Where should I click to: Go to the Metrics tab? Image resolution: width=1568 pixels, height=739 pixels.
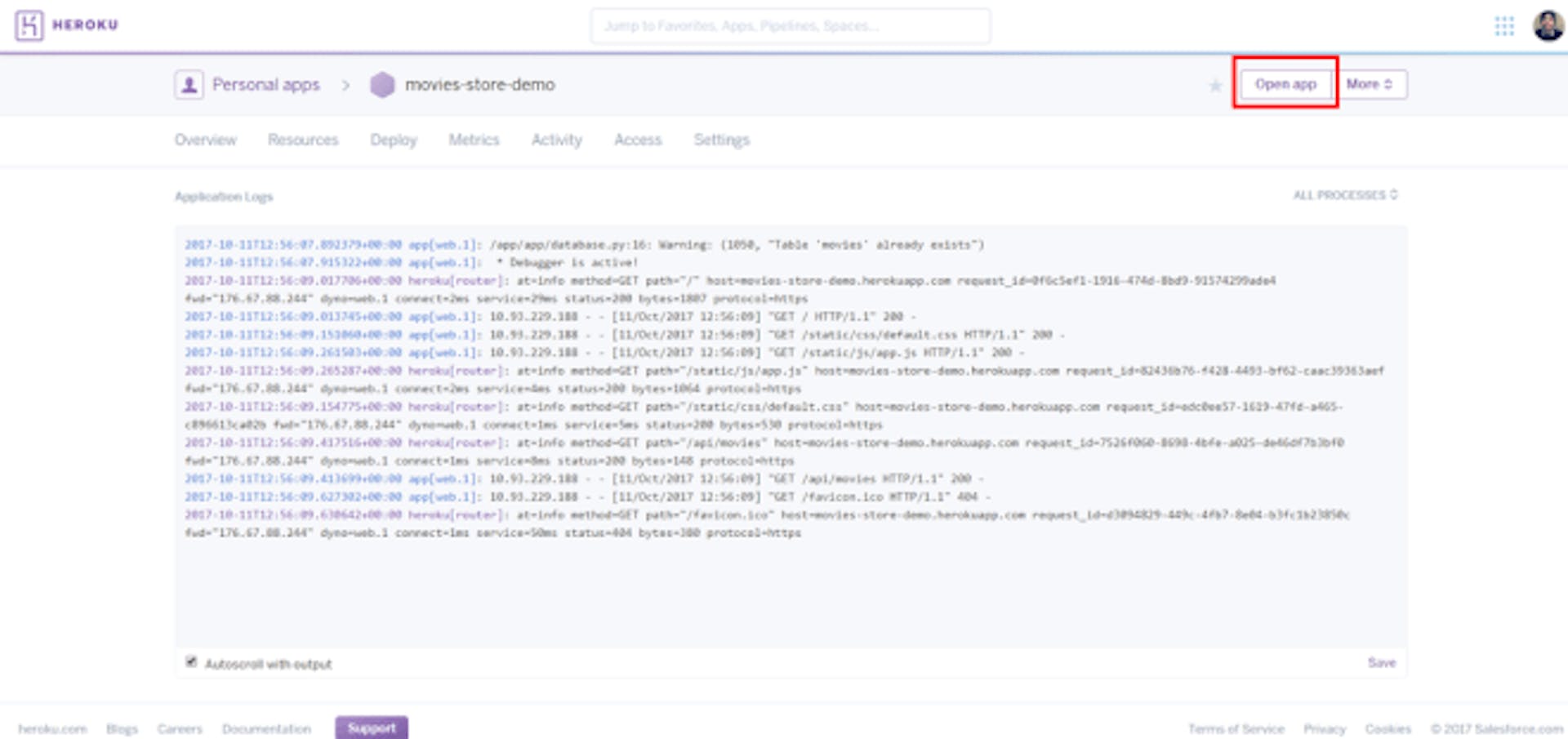pyautogui.click(x=474, y=140)
